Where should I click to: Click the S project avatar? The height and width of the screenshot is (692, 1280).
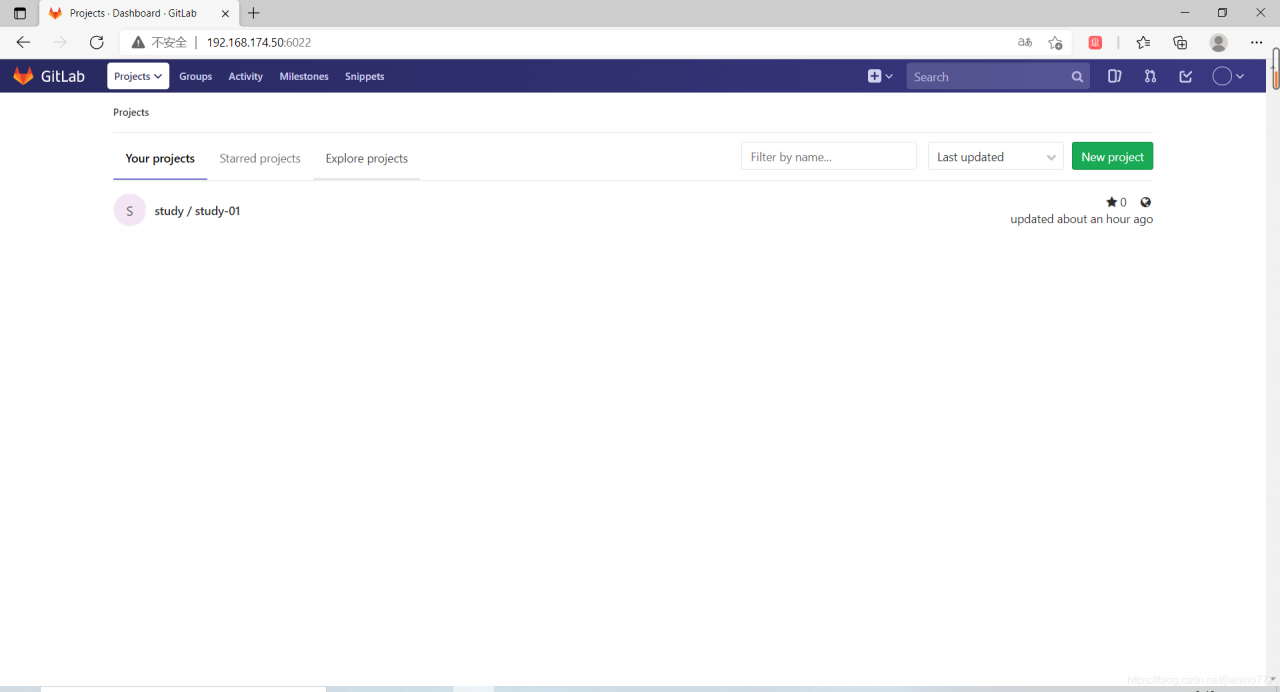129,210
